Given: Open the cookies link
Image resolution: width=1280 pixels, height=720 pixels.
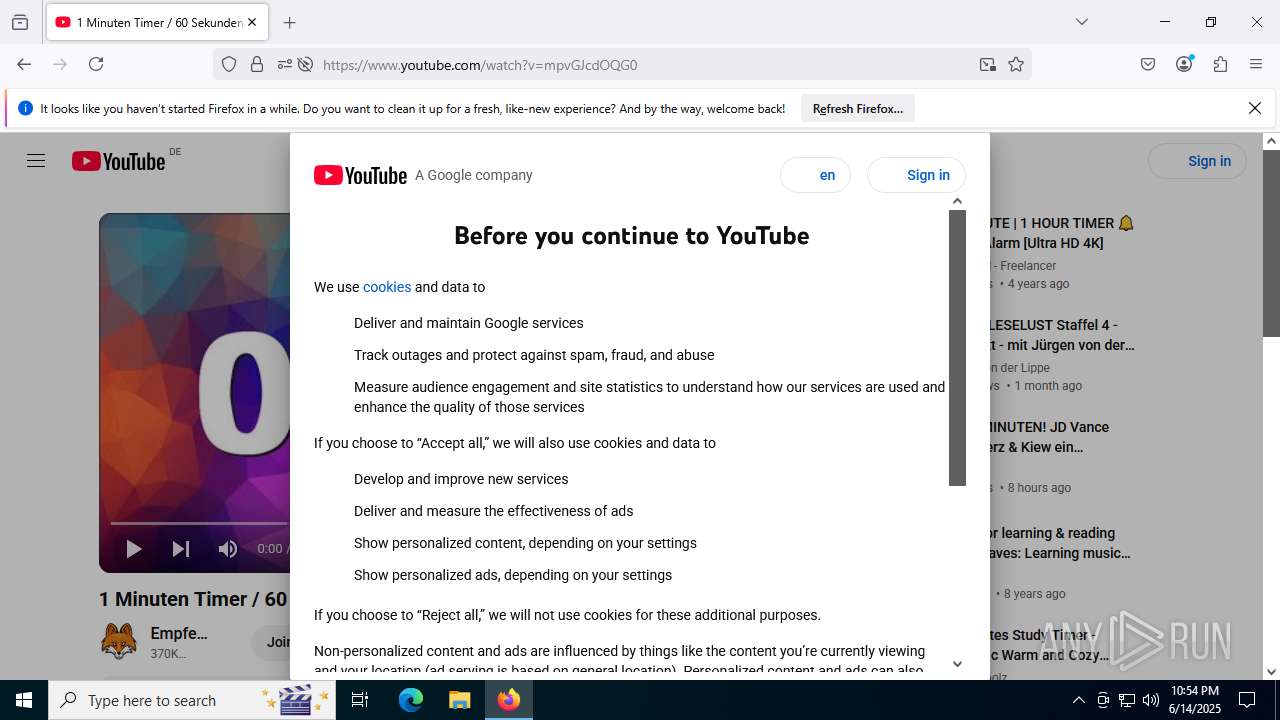Looking at the screenshot, I should pos(387,287).
